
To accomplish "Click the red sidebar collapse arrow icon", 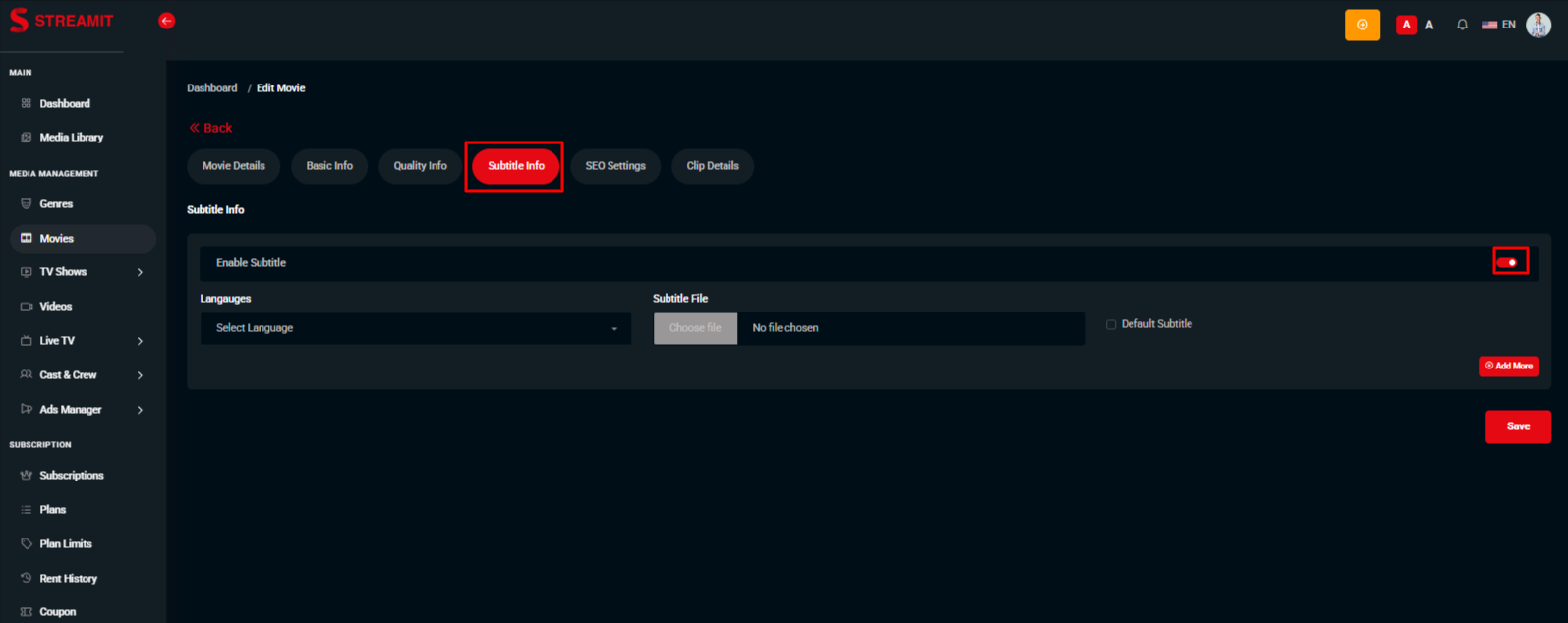I will coord(167,21).
